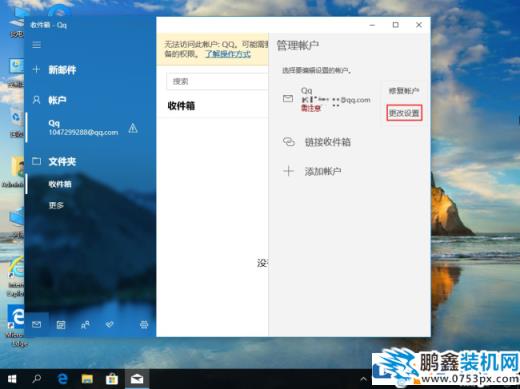Open the 帐户 accounts section

pyautogui.click(x=57, y=100)
